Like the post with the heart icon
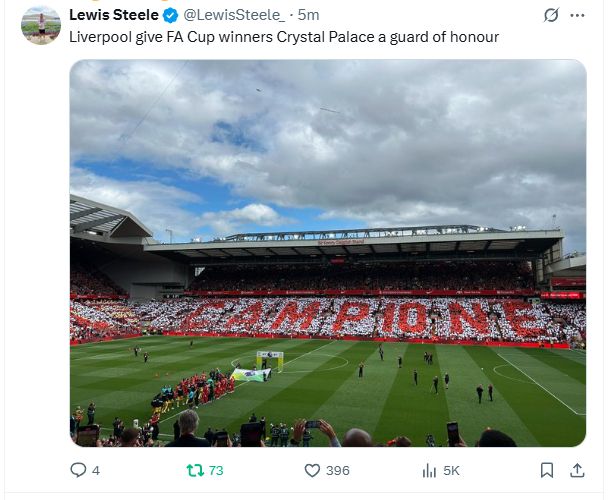Viewport: 613px width, 500px height. (x=312, y=470)
